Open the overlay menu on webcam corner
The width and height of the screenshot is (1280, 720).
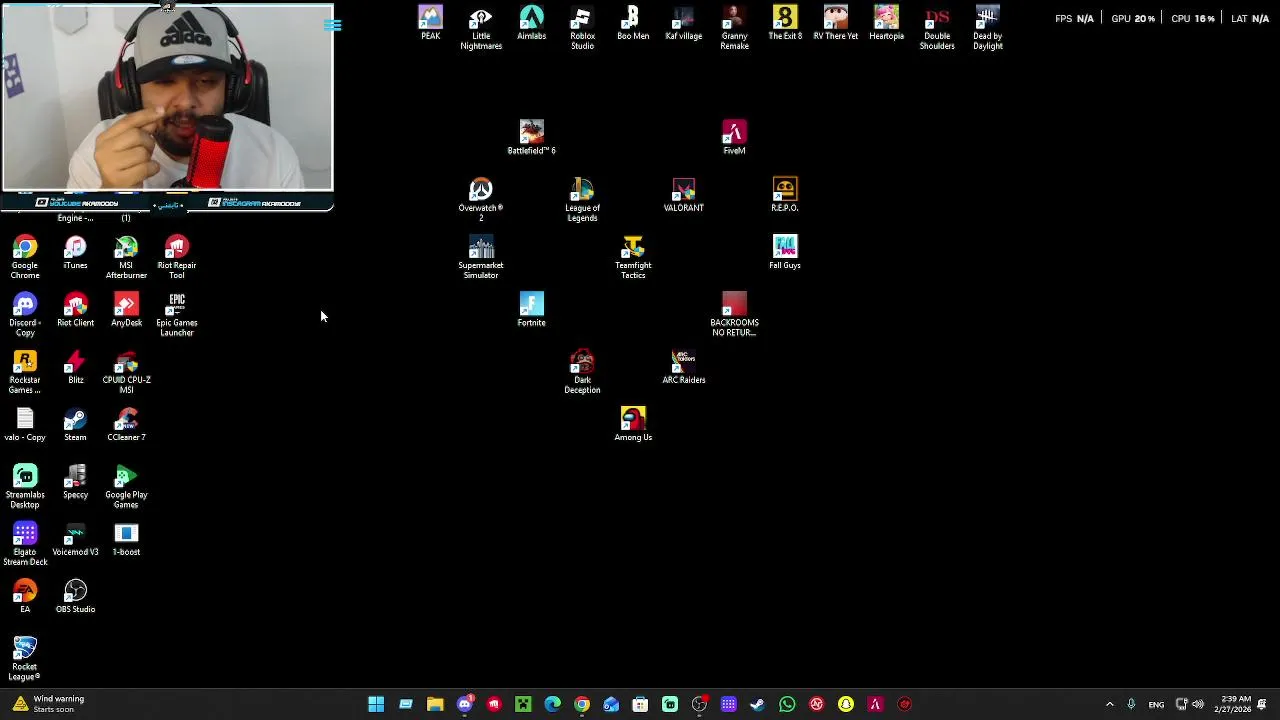click(333, 25)
